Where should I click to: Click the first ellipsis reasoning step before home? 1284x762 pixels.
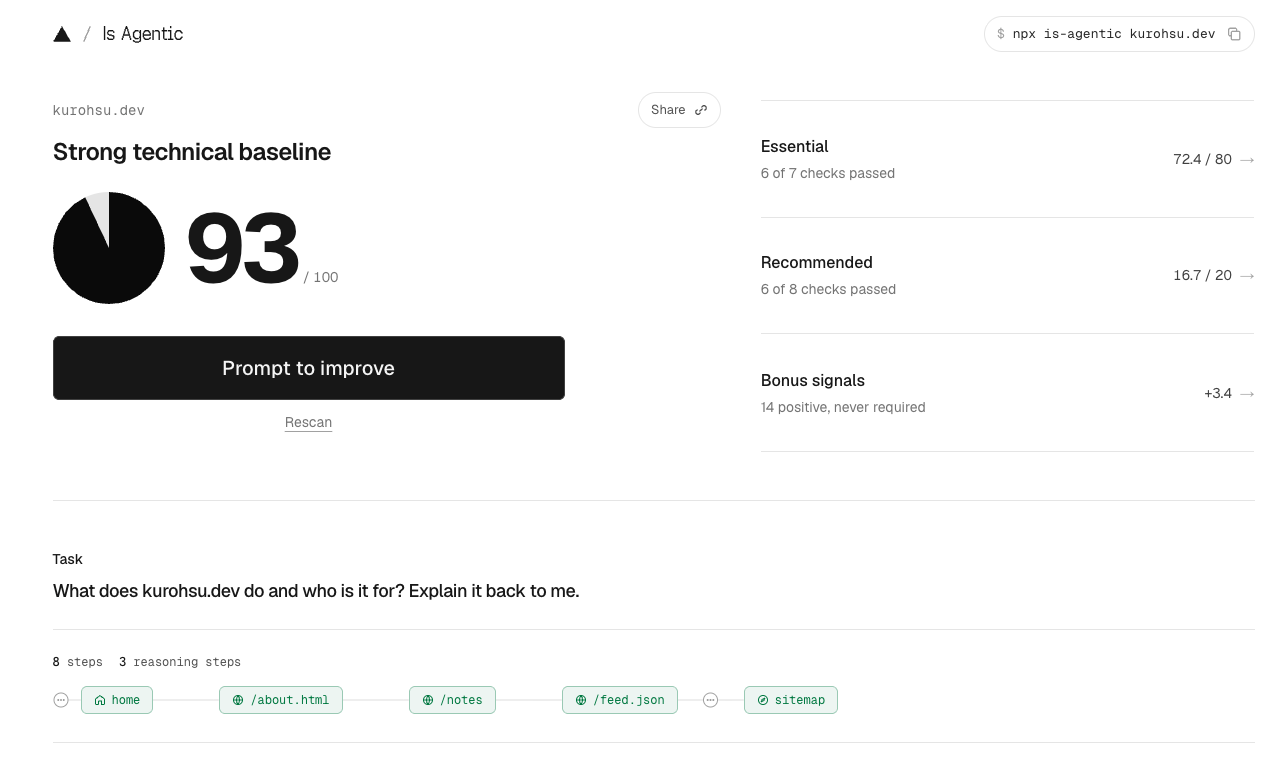click(x=61, y=700)
